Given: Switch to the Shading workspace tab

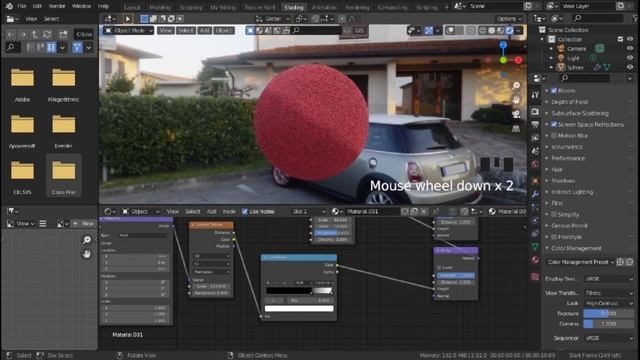Looking at the screenshot, I should point(293,7).
